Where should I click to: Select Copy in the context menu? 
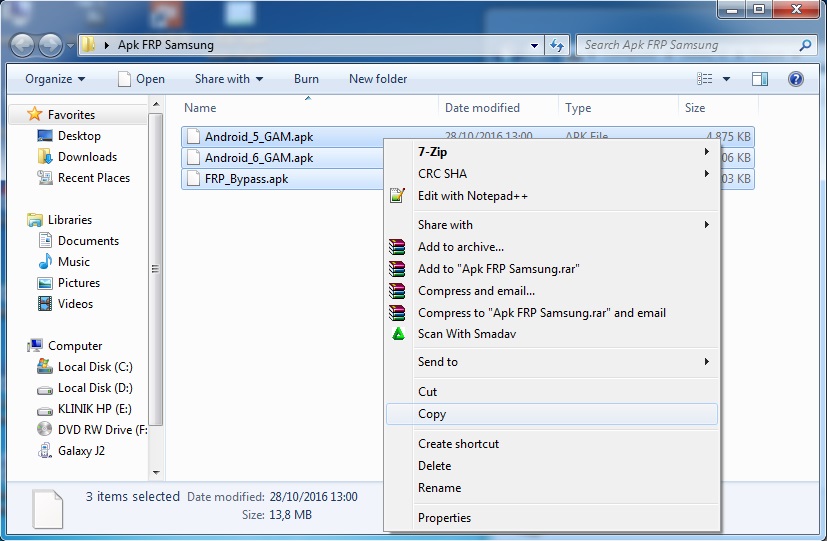tap(552, 414)
